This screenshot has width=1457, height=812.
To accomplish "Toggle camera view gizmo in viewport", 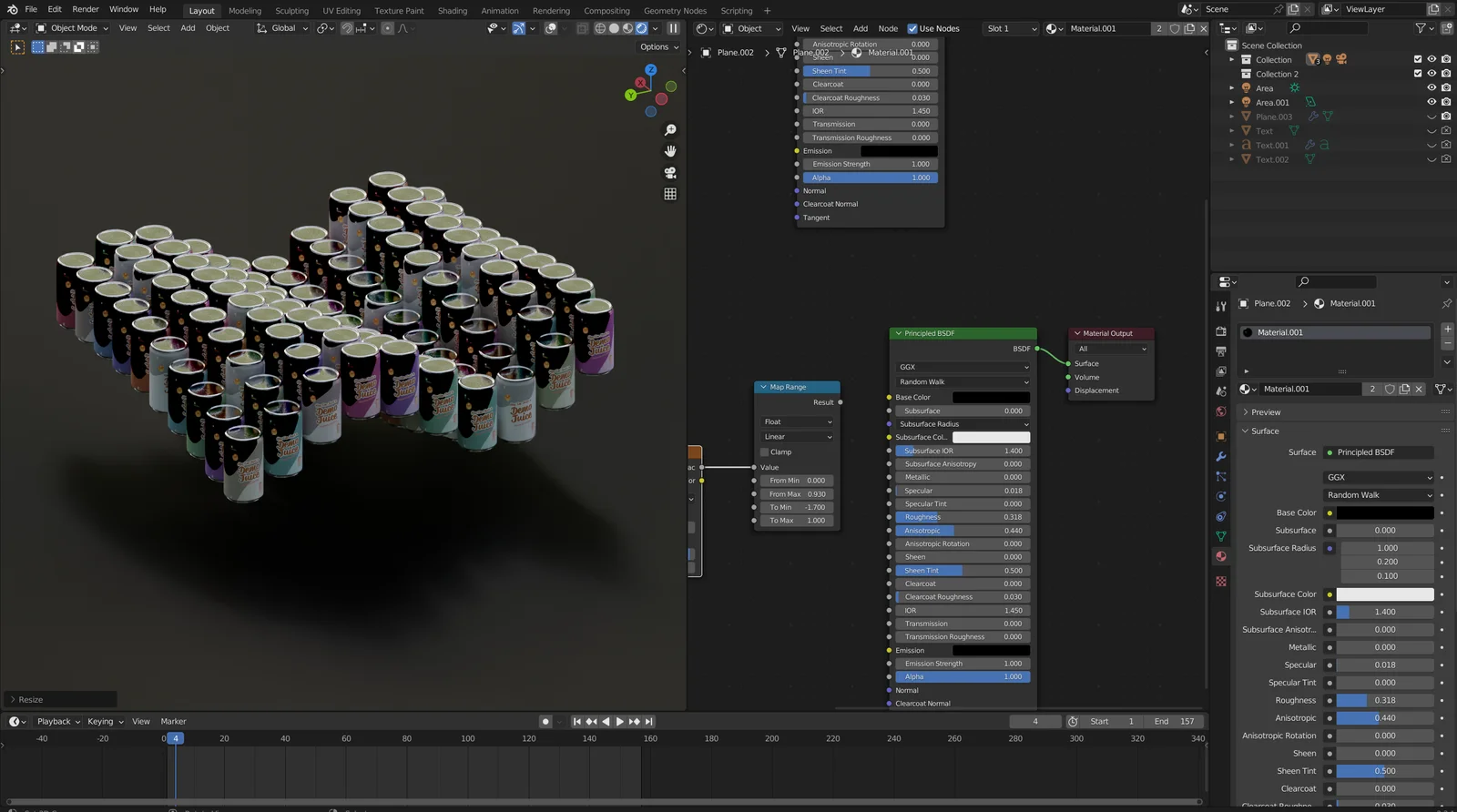I will click(x=670, y=172).
